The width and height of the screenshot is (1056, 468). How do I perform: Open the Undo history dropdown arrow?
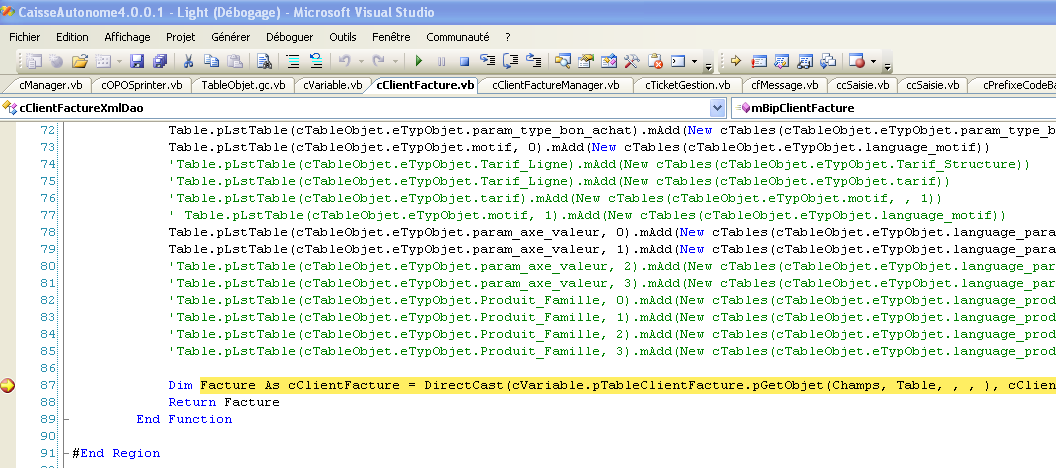(x=360, y=61)
